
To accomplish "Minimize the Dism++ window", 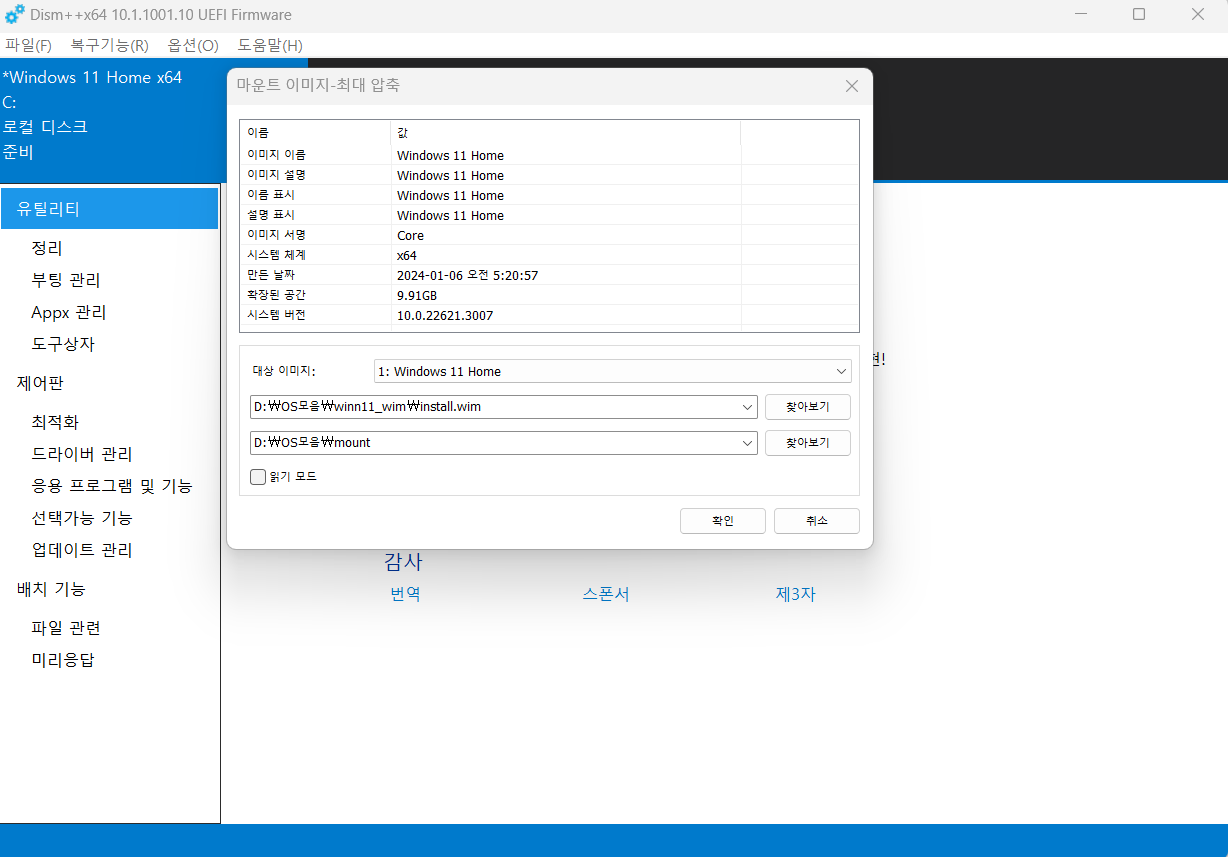I will pos(1080,15).
